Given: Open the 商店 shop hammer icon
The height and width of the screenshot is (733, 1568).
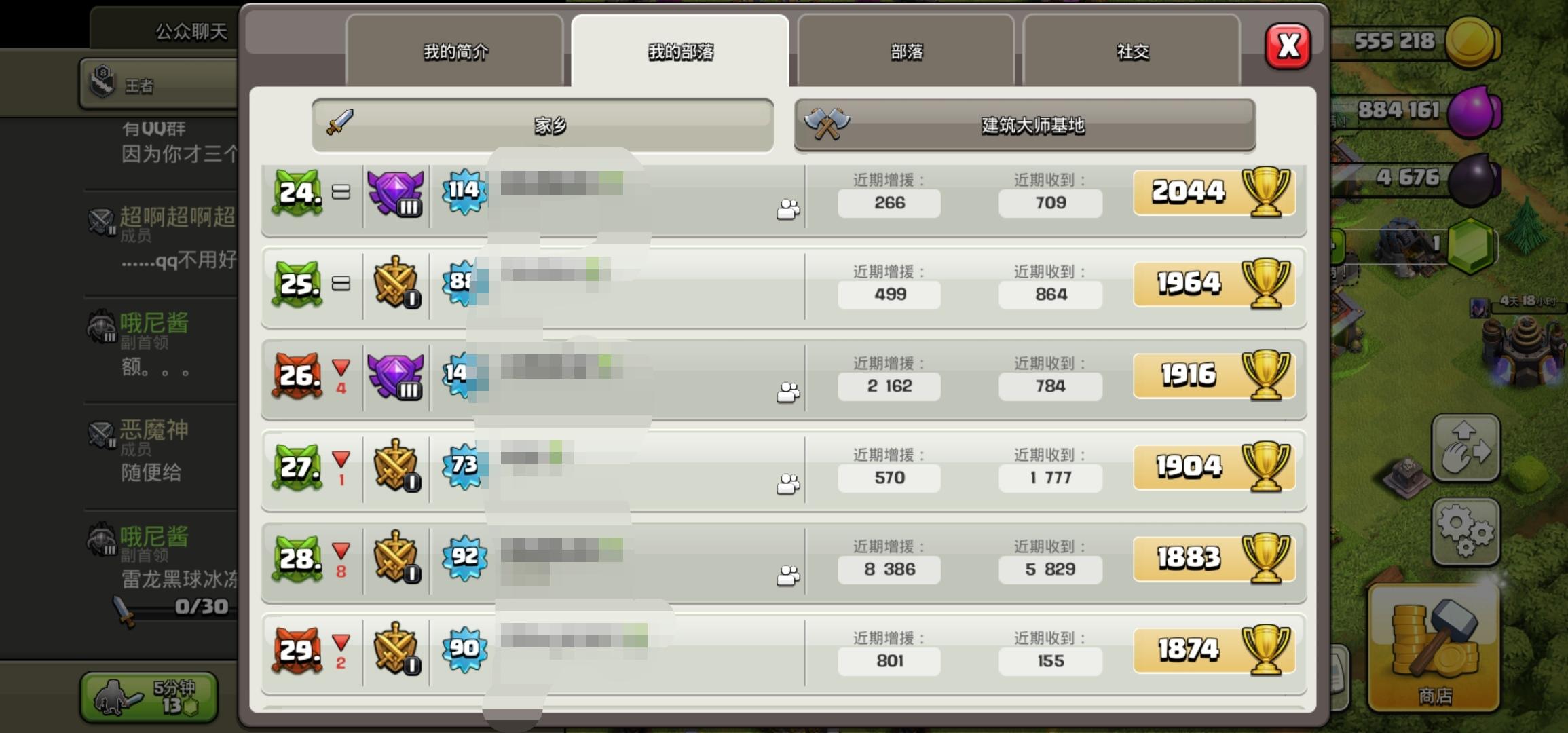Looking at the screenshot, I should [x=1434, y=648].
